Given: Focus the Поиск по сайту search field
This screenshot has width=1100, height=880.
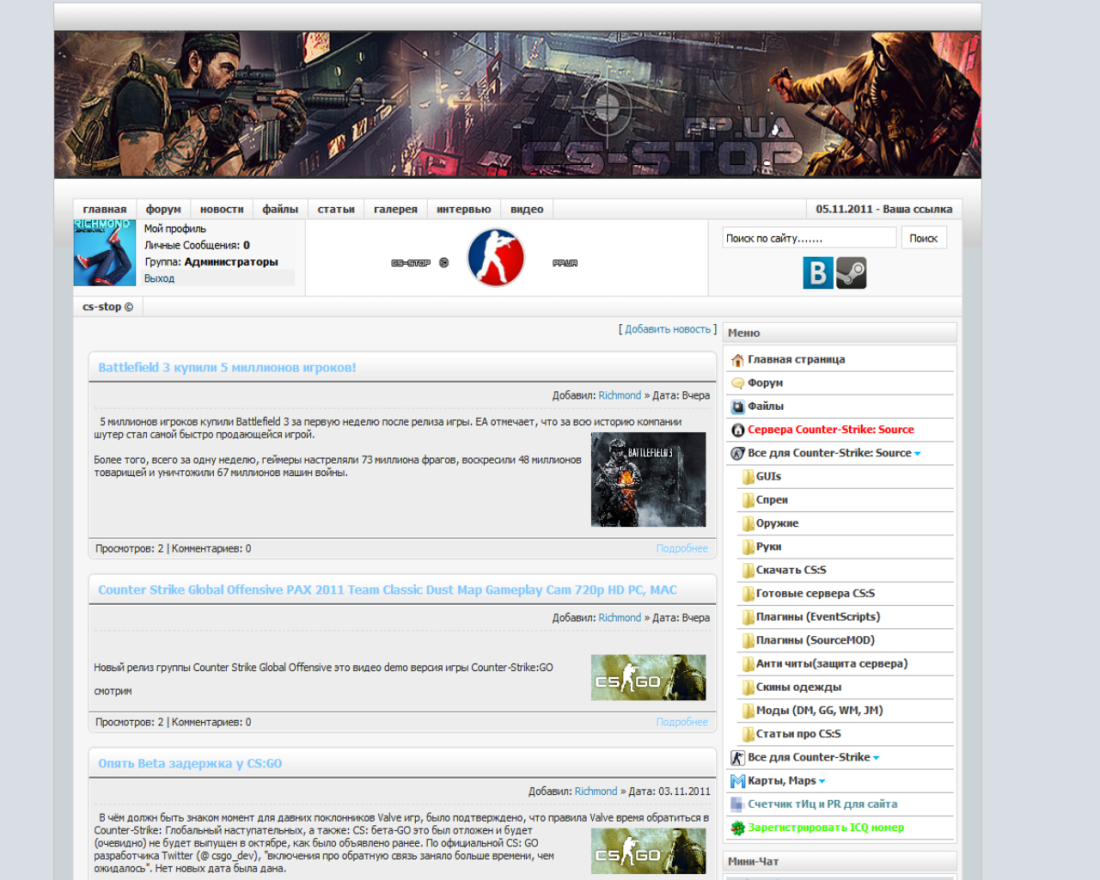Looking at the screenshot, I should point(809,239).
